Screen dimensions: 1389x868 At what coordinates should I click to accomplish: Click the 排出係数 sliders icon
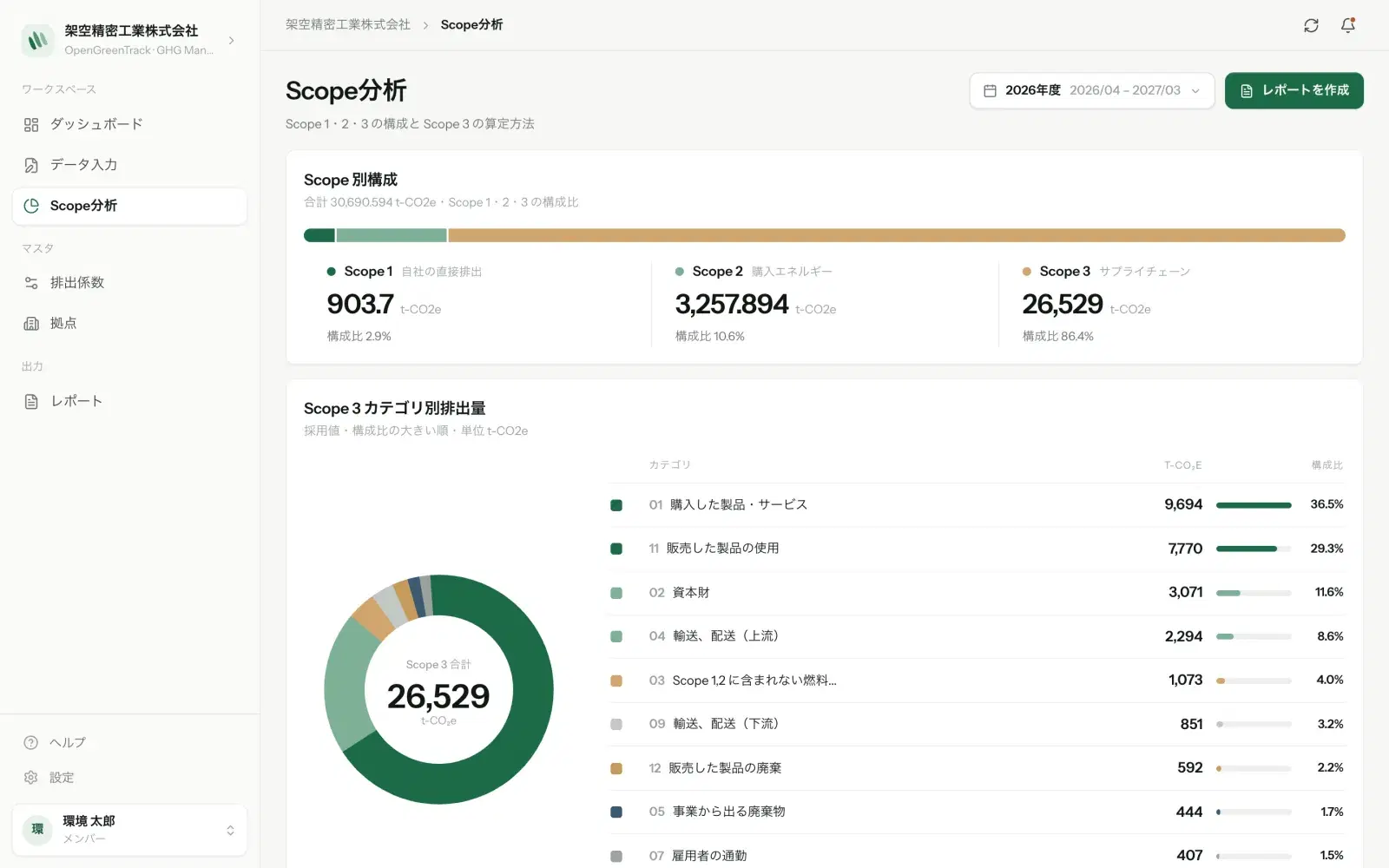pyautogui.click(x=31, y=283)
